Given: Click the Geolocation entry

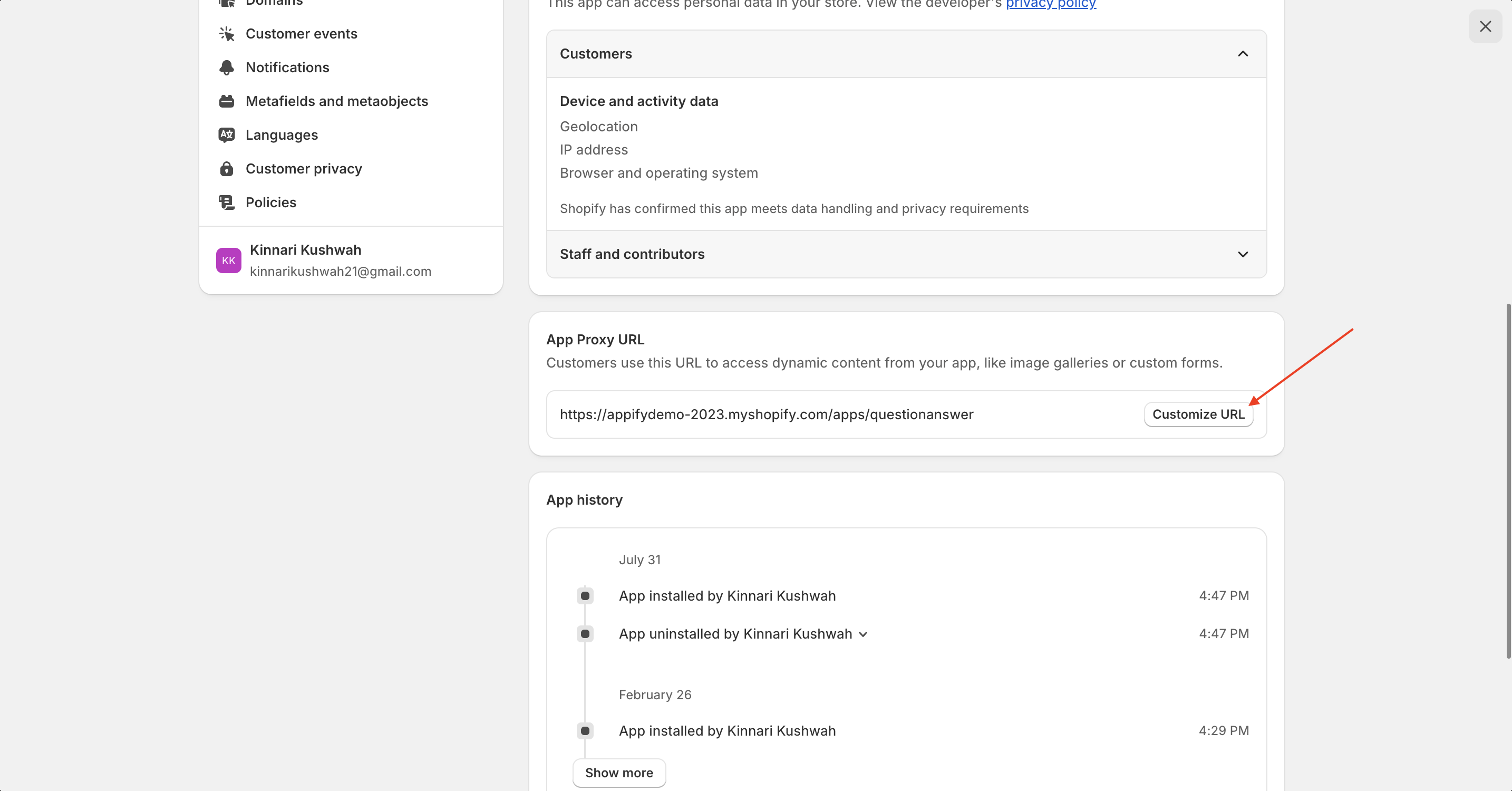Looking at the screenshot, I should tap(599, 127).
